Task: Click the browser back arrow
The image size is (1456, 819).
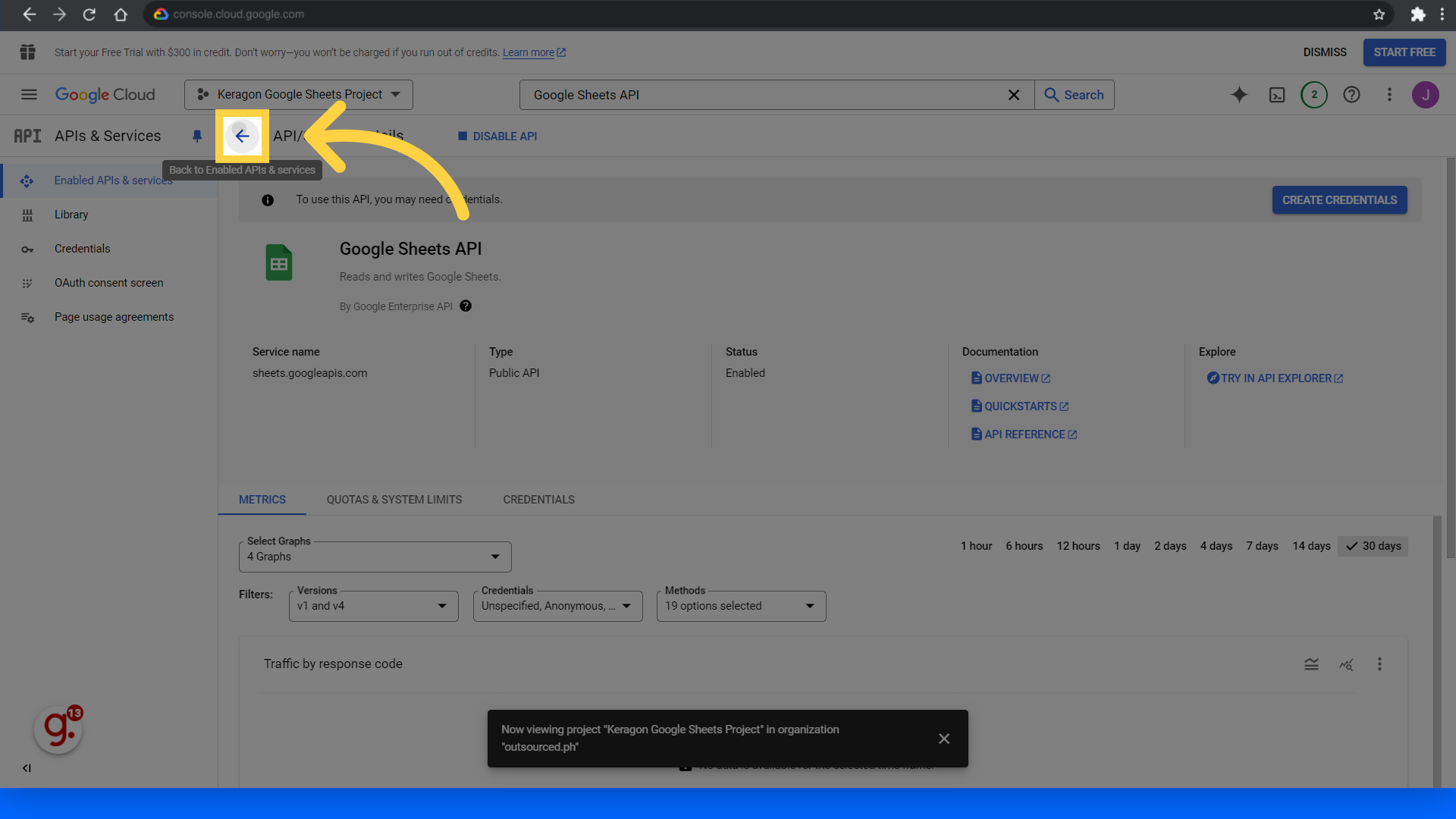Action: click(x=29, y=14)
